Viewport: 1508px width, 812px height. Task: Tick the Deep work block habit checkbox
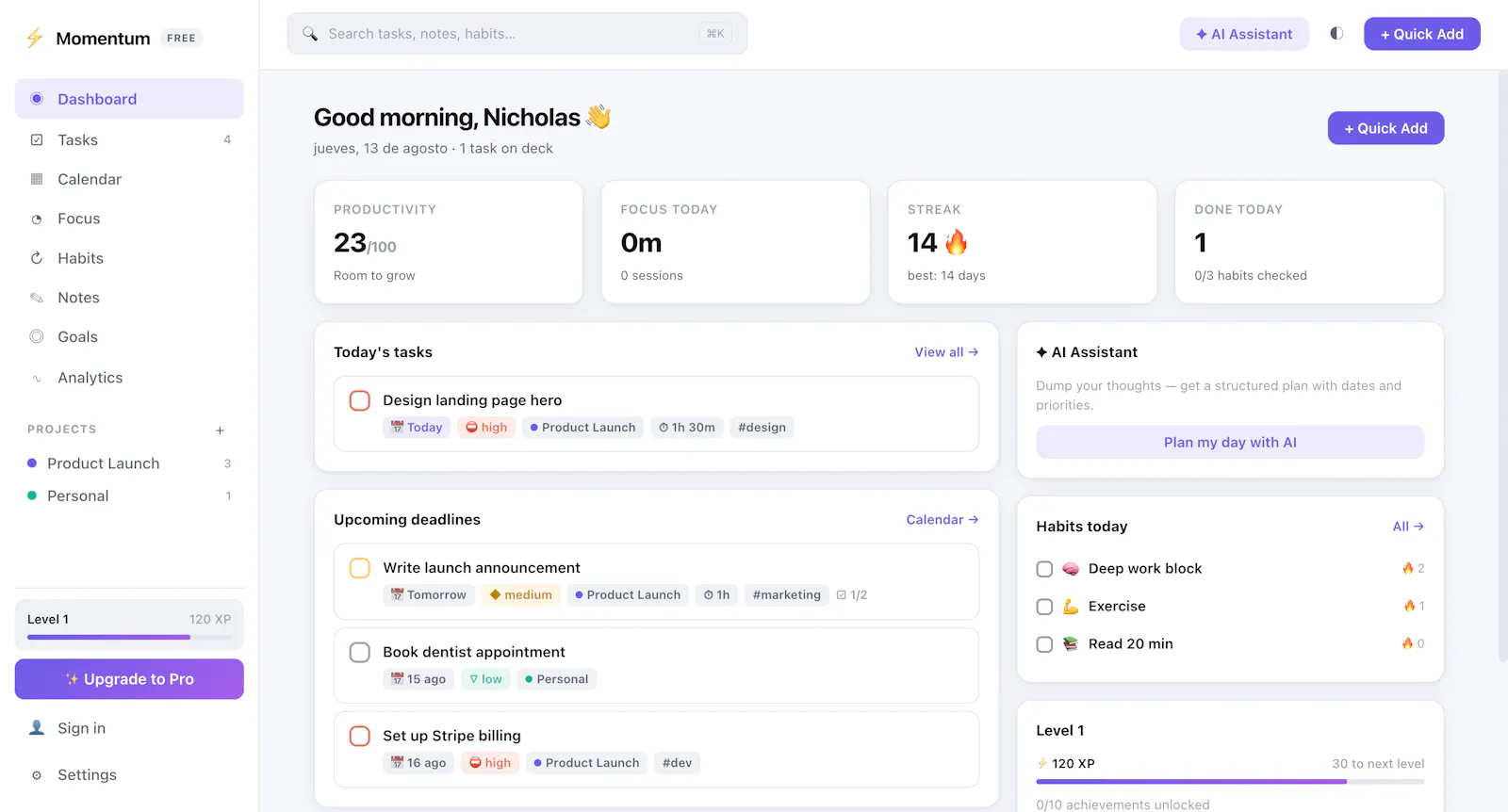pos(1044,569)
